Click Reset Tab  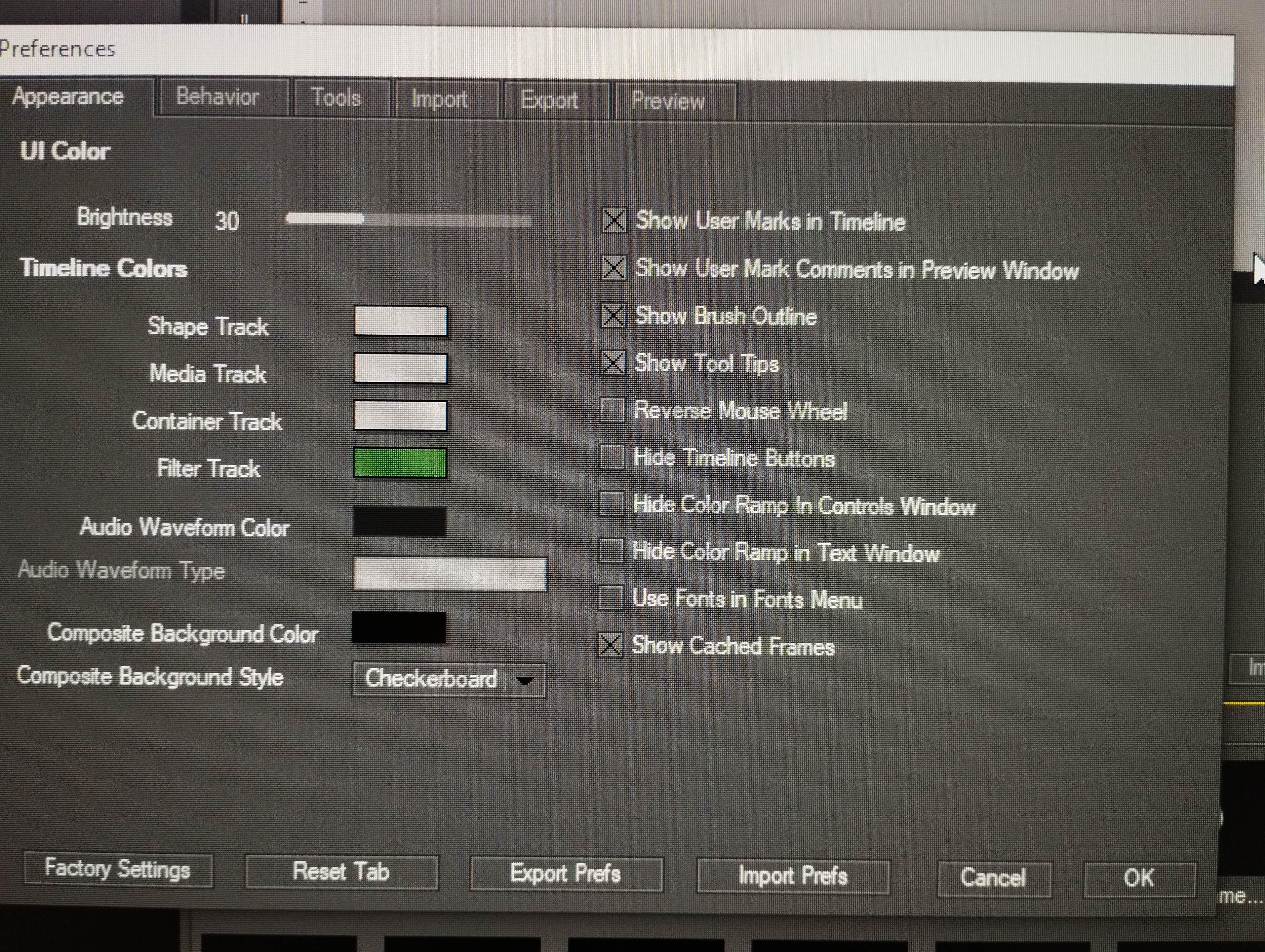tap(341, 872)
